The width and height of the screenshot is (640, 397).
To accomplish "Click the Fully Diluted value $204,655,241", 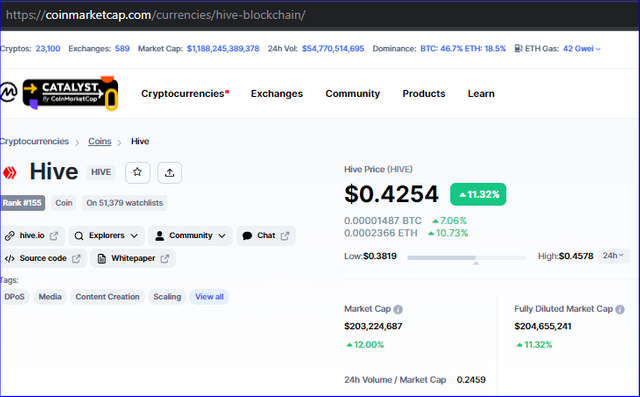I will coord(543,326).
